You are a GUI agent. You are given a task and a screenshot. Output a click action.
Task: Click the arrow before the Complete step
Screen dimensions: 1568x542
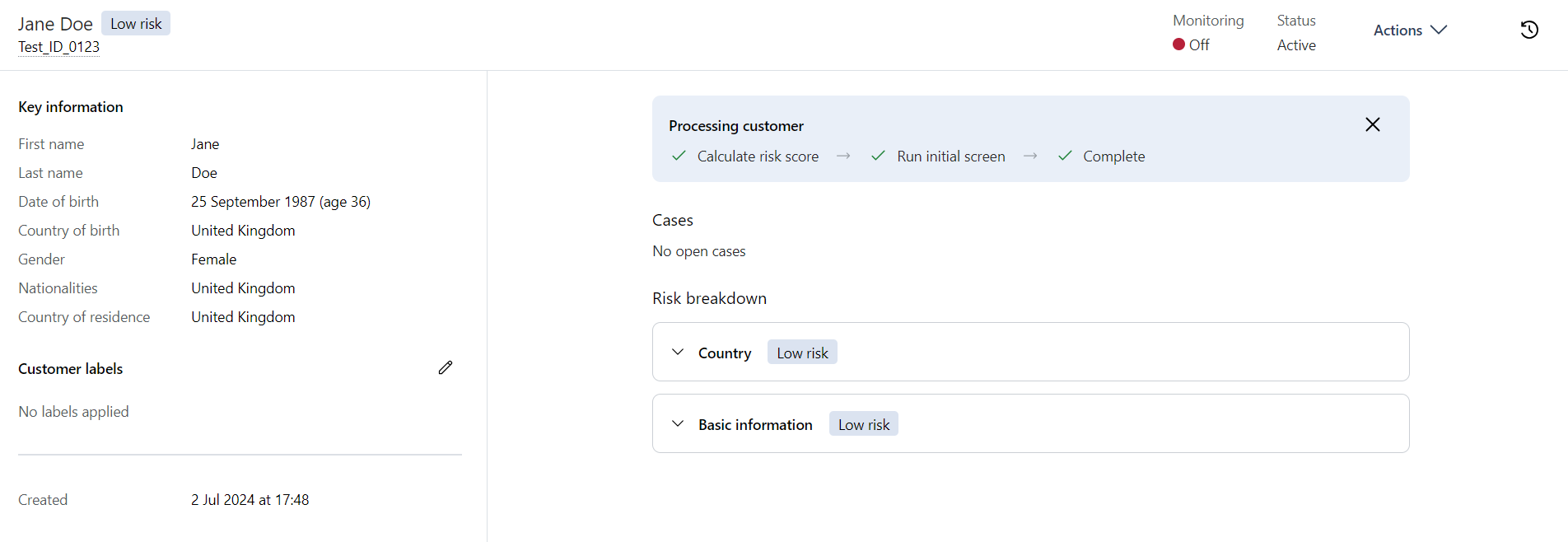coord(1030,156)
